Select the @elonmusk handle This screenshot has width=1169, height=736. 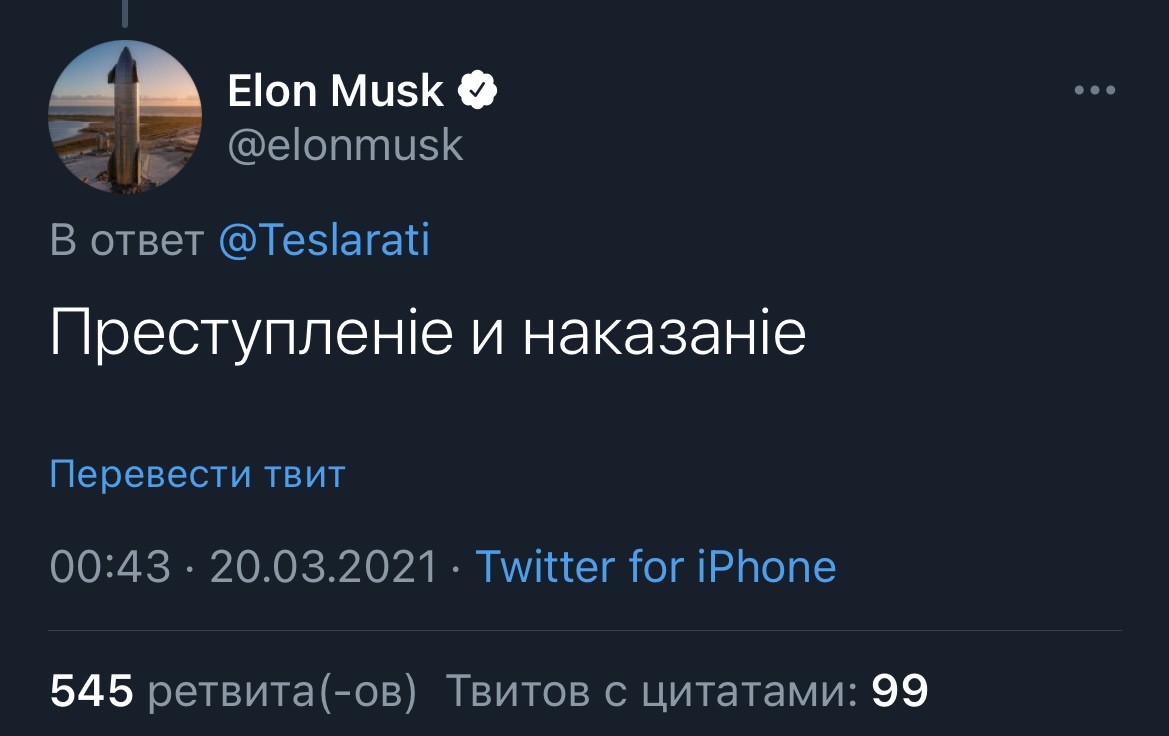(345, 145)
